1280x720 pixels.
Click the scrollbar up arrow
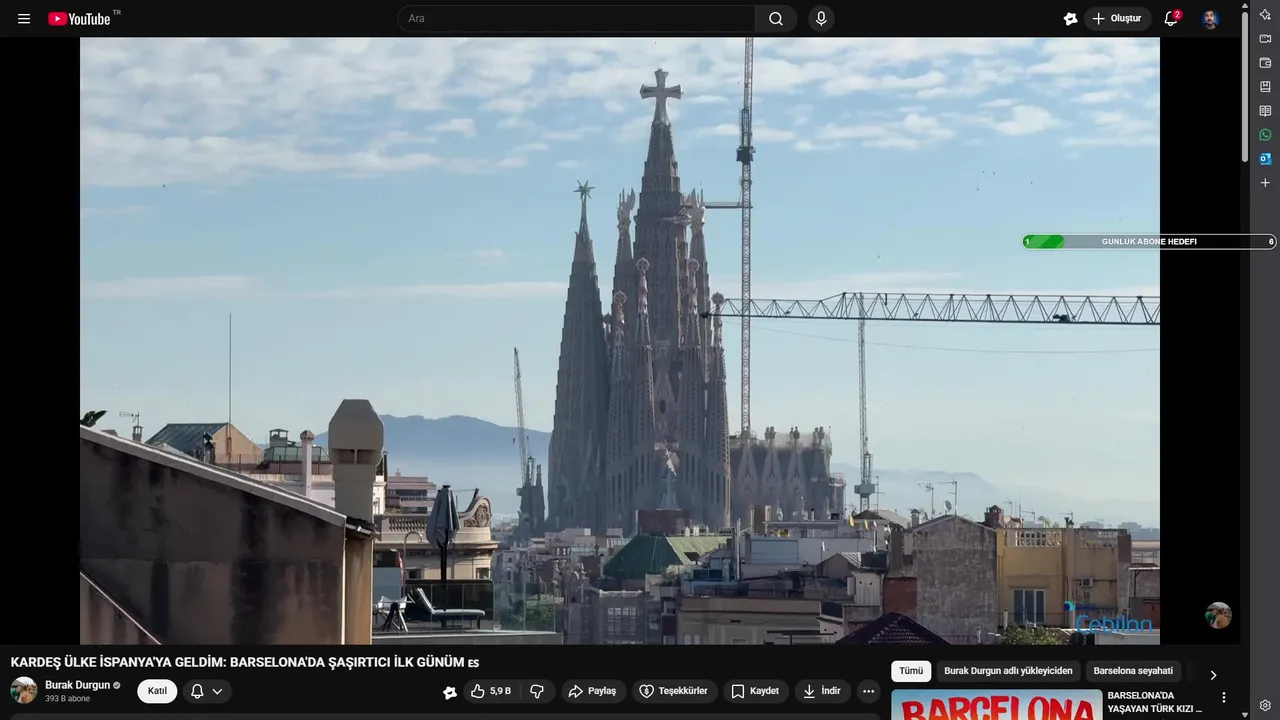[1245, 5]
